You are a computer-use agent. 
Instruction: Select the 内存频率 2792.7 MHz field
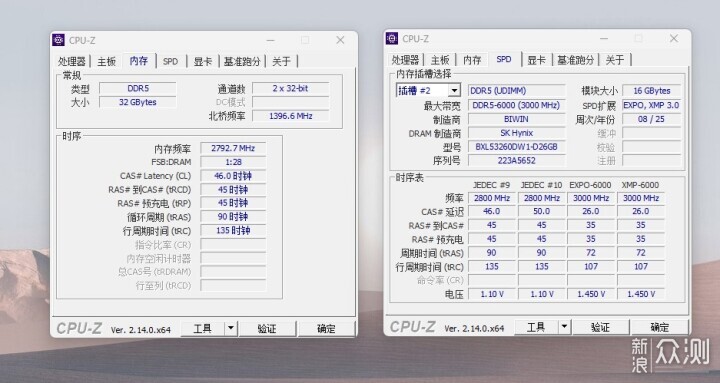(233, 148)
